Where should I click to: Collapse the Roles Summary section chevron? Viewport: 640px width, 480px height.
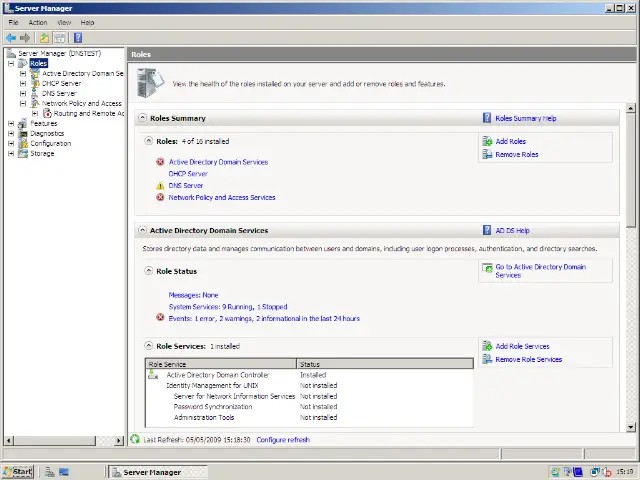pyautogui.click(x=142, y=118)
